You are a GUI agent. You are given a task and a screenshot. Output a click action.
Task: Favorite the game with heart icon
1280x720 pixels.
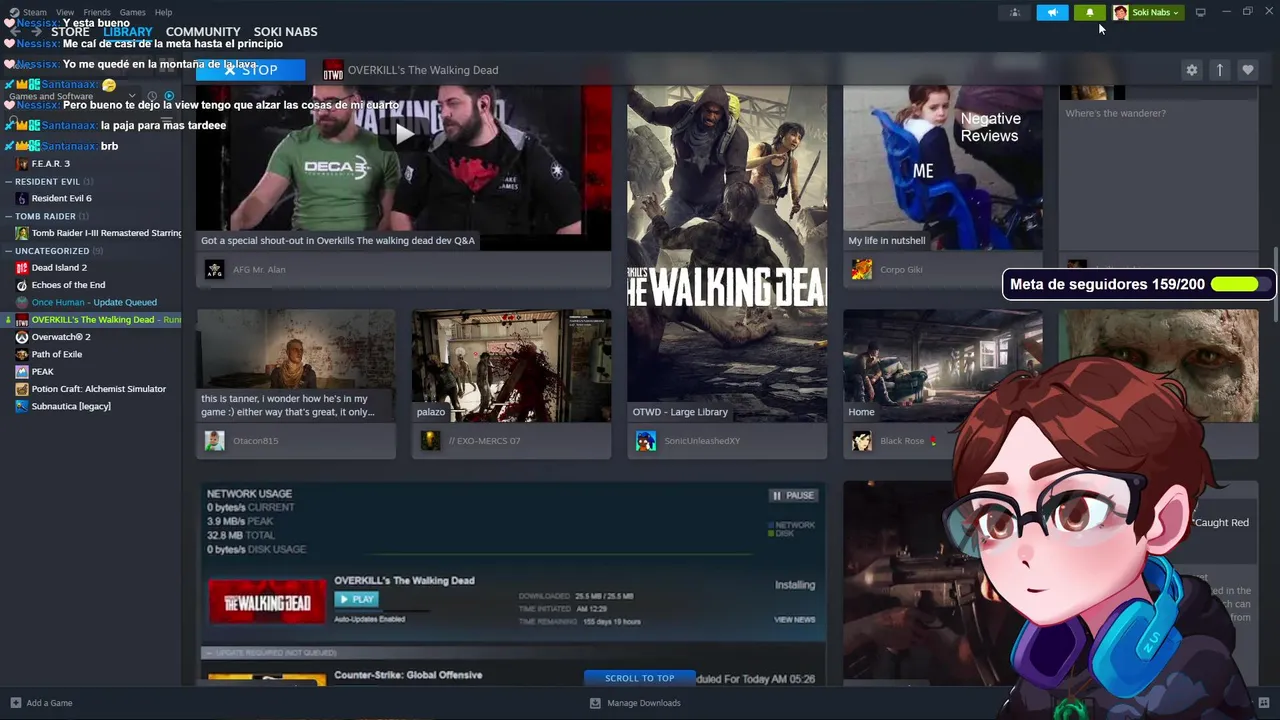pyautogui.click(x=1247, y=70)
